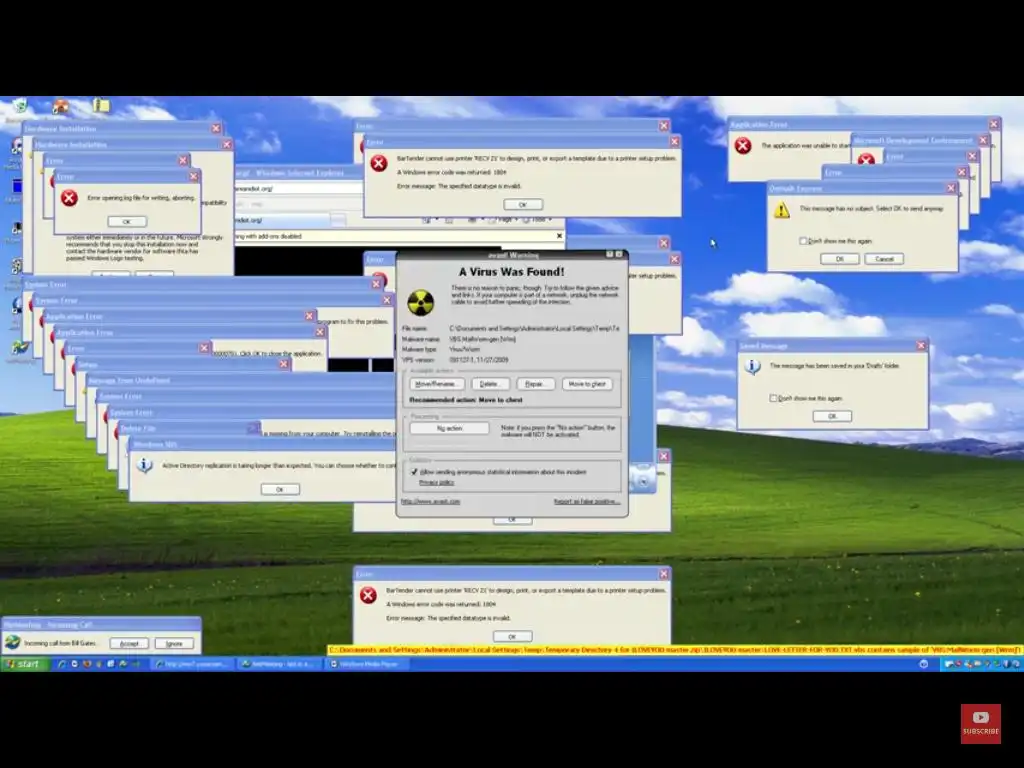Open the http://www.avast.com link
Viewport: 1024px width, 768px height.
[430, 502]
